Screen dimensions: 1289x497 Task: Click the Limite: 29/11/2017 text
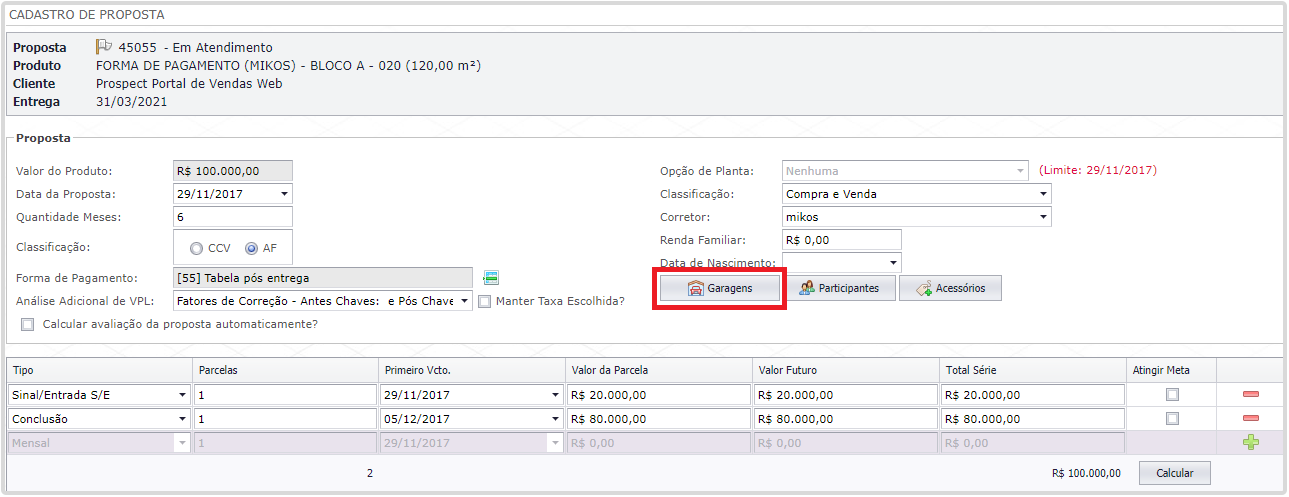click(1098, 170)
